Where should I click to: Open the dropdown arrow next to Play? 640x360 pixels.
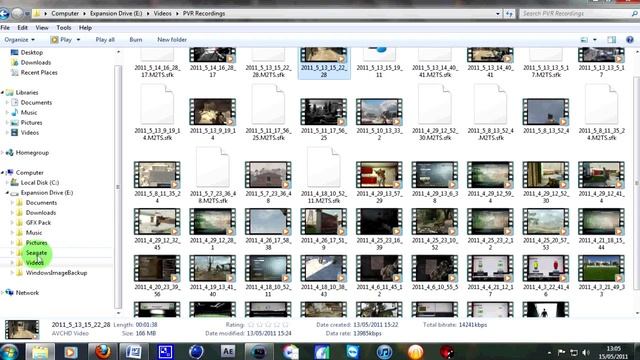(x=78, y=40)
